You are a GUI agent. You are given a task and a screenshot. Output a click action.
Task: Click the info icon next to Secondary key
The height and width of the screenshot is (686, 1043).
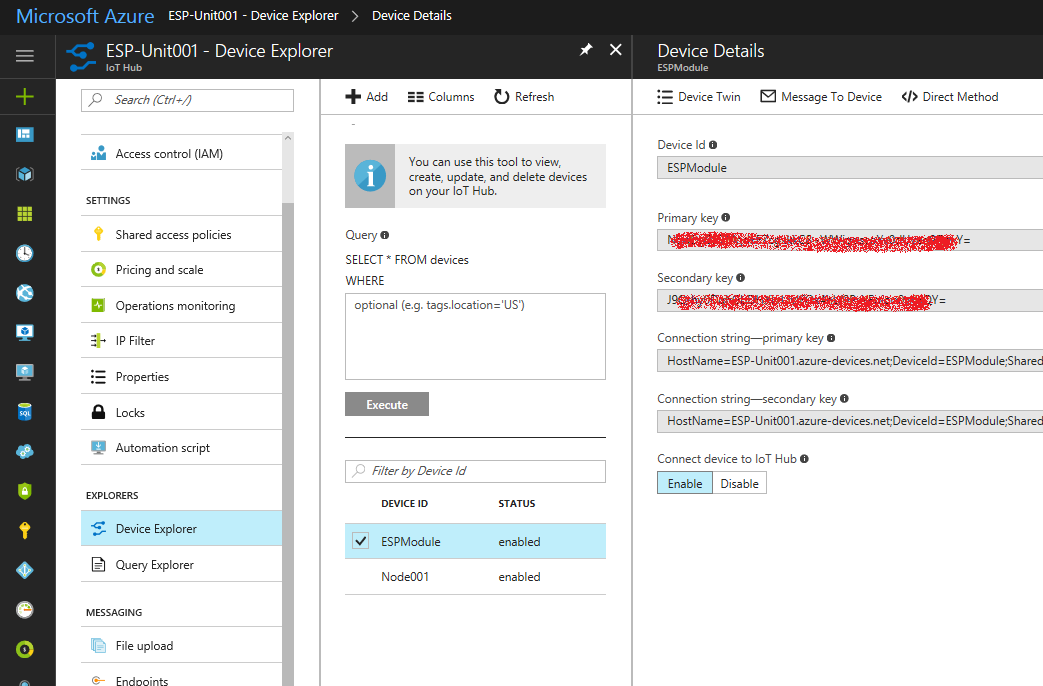(x=740, y=277)
